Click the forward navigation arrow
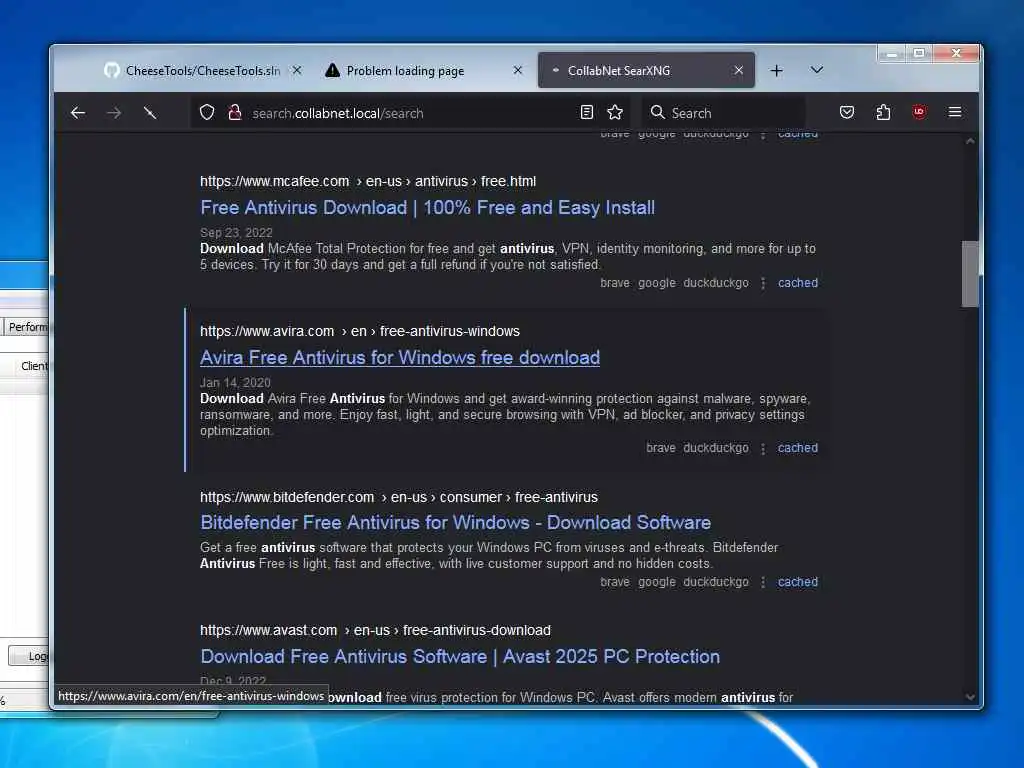Viewport: 1024px width, 768px height. pyautogui.click(x=114, y=113)
